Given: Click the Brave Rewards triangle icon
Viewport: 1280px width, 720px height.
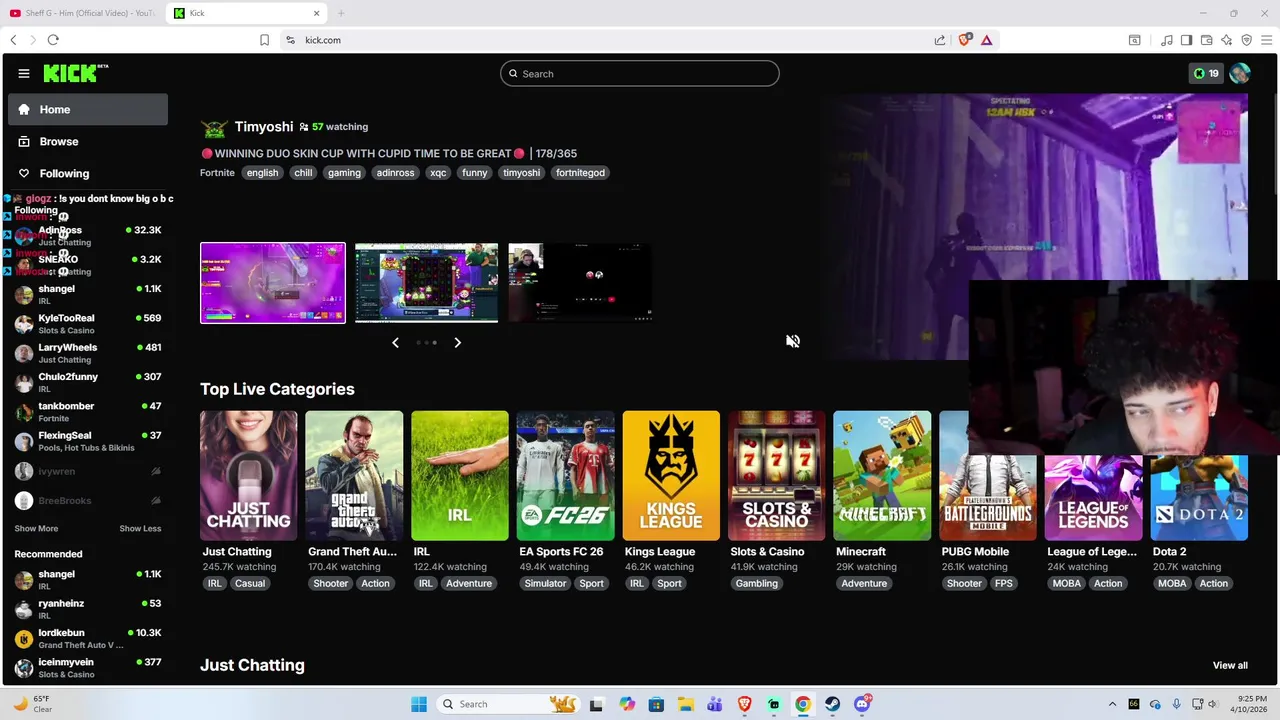Looking at the screenshot, I should [986, 40].
